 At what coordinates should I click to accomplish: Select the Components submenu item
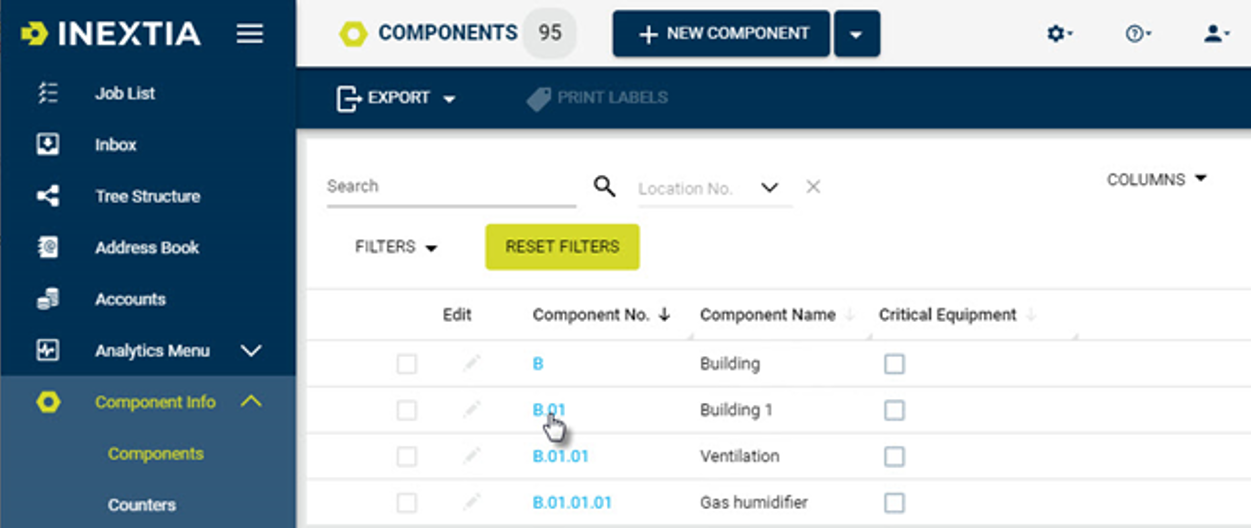156,454
